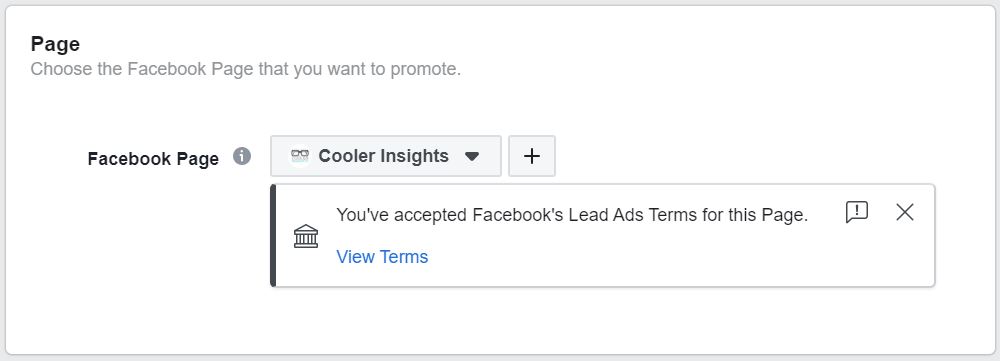Click the caret arrow next to Cooler Insights
Image resolution: width=1000 pixels, height=361 pixels.
[x=472, y=156]
